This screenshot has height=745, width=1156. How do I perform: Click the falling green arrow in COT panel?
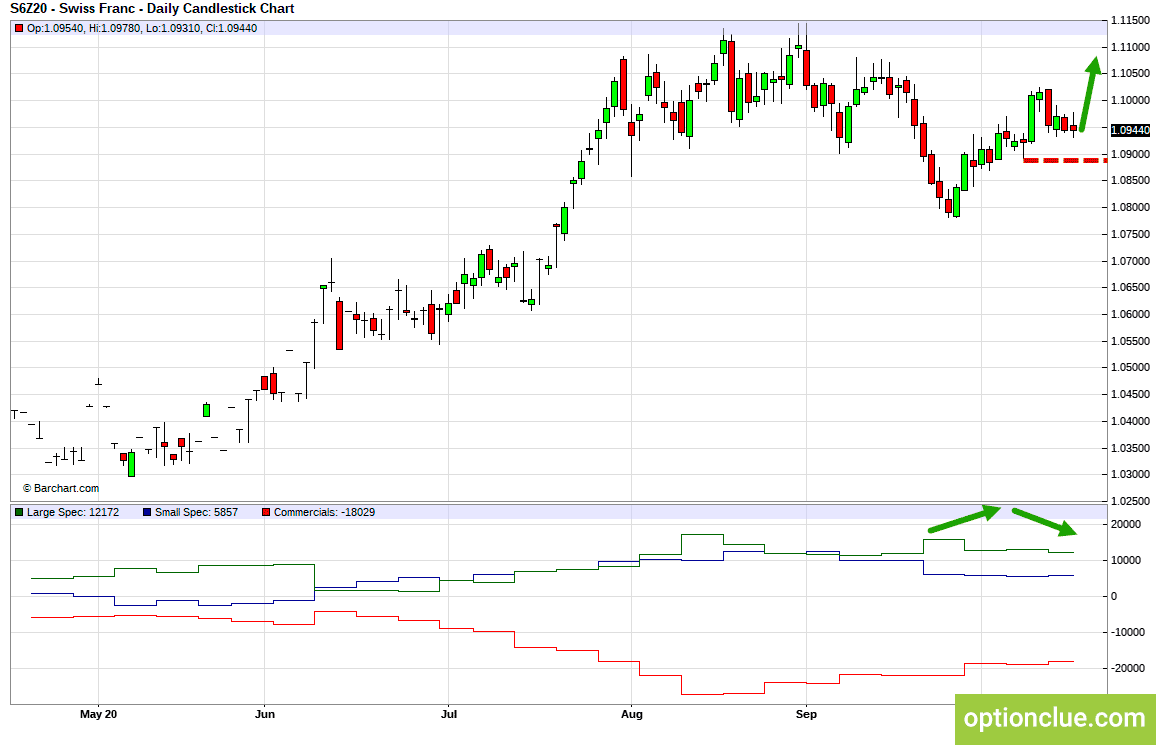(1045, 521)
